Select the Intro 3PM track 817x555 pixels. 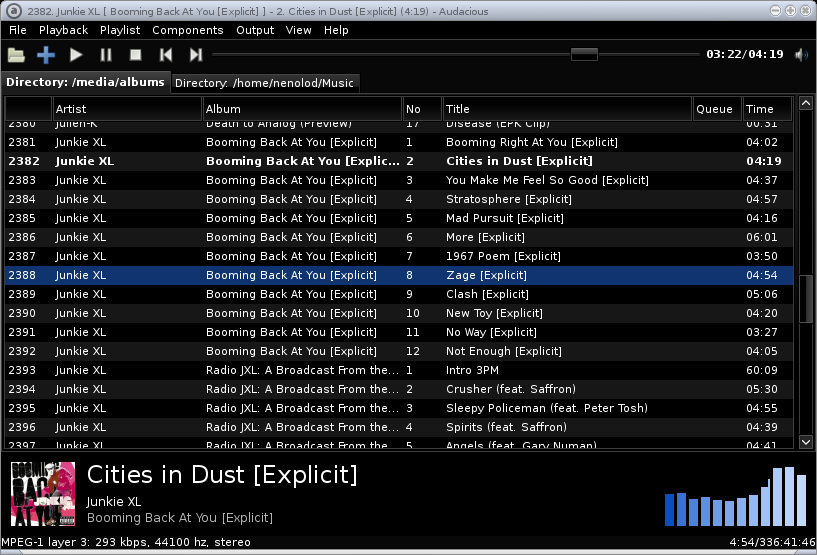(399, 371)
